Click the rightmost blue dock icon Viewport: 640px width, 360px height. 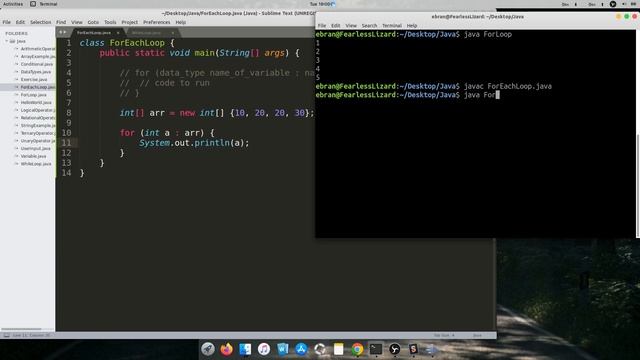point(432,349)
